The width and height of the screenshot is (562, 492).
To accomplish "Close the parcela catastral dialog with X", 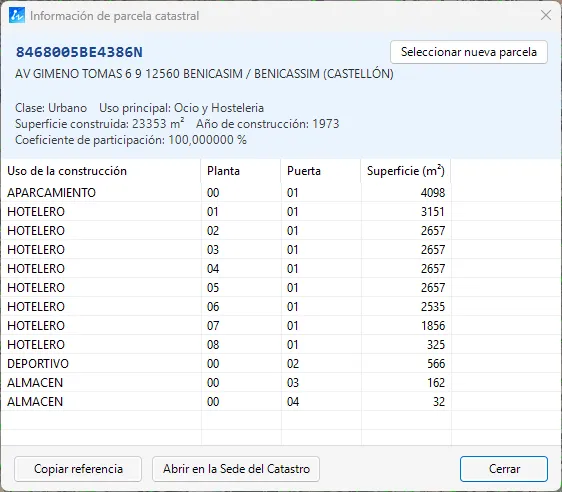I will pos(546,15).
